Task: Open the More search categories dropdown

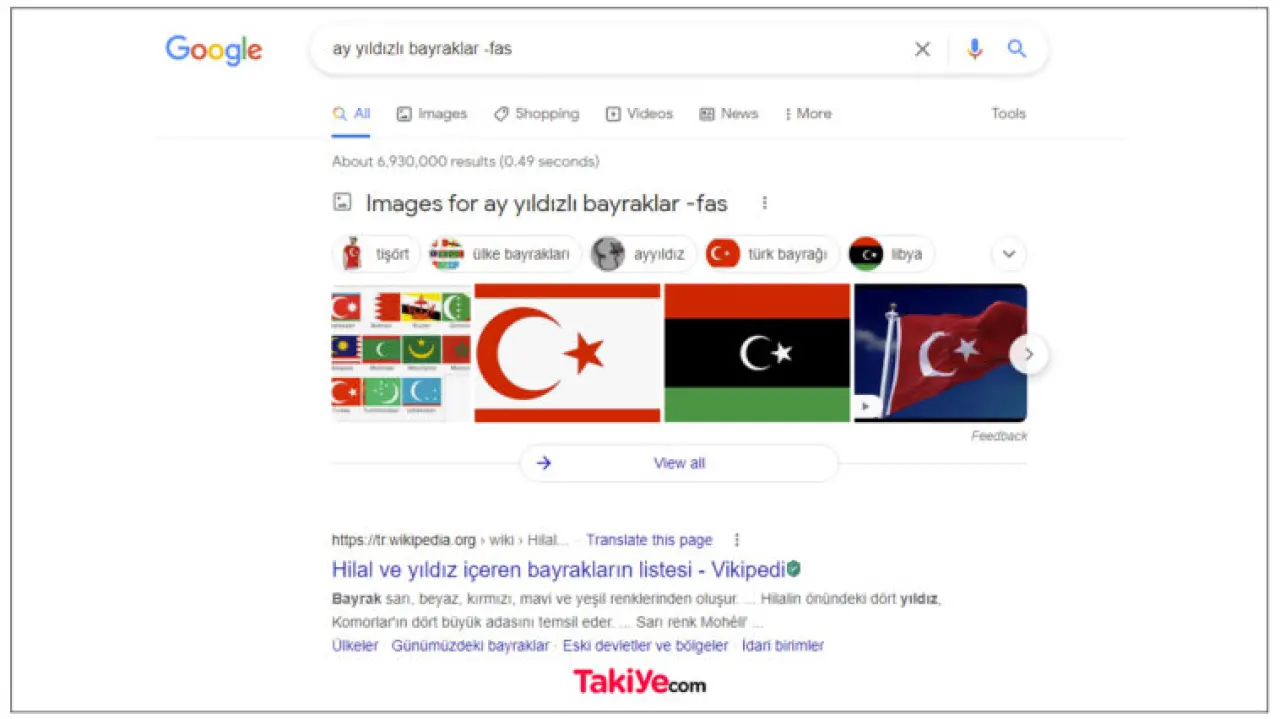Action: [x=808, y=114]
